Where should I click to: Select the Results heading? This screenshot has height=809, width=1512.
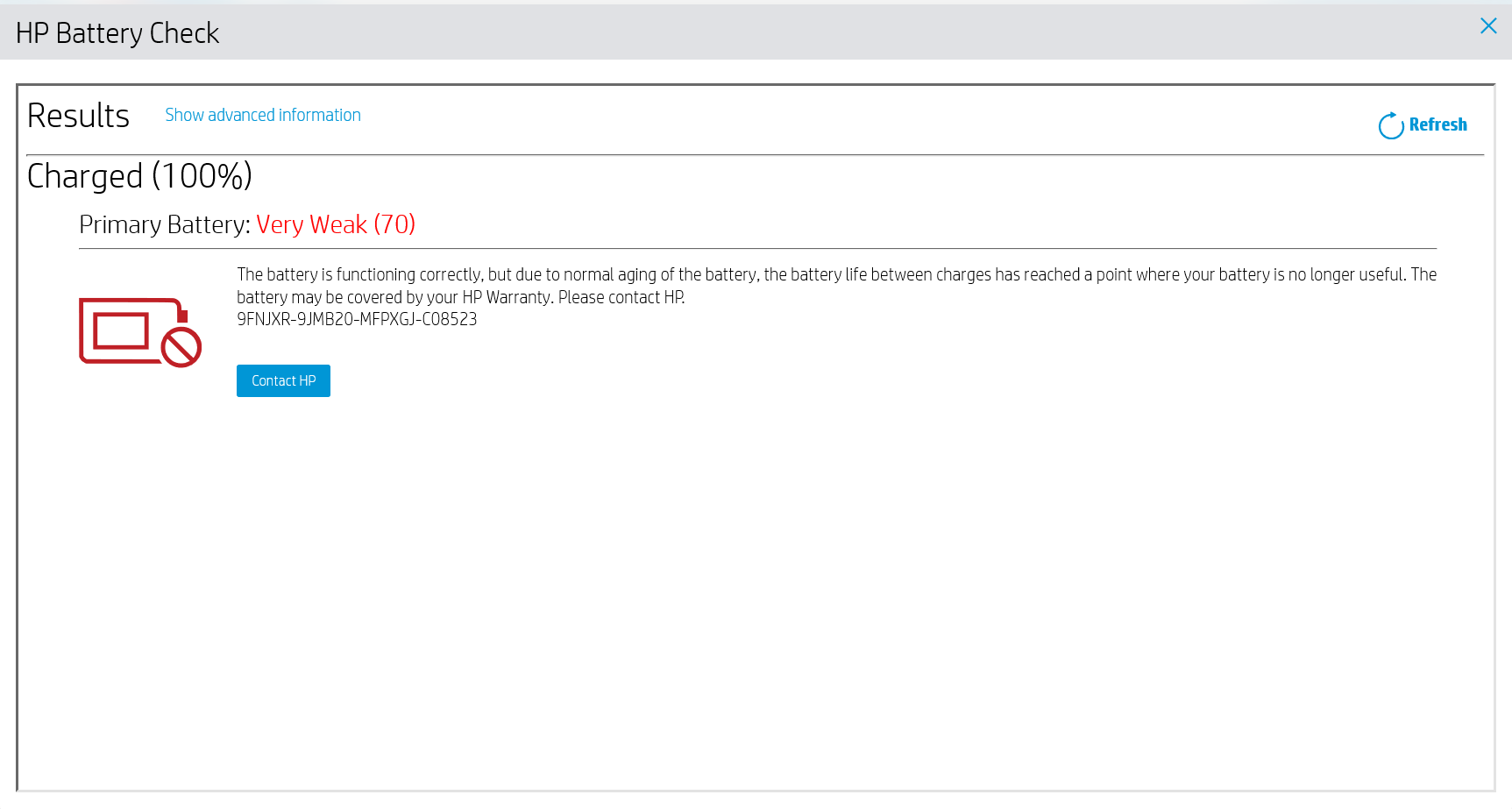coord(78,115)
